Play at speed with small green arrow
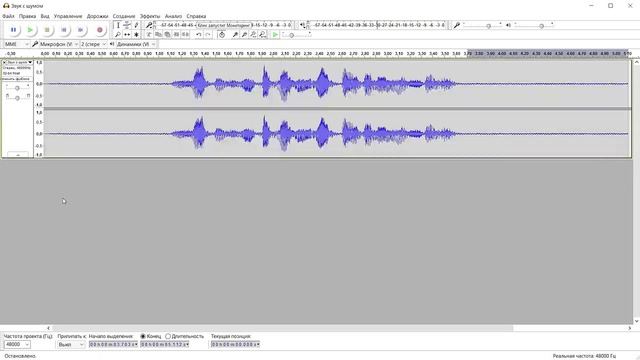The image size is (640, 360). tap(276, 35)
